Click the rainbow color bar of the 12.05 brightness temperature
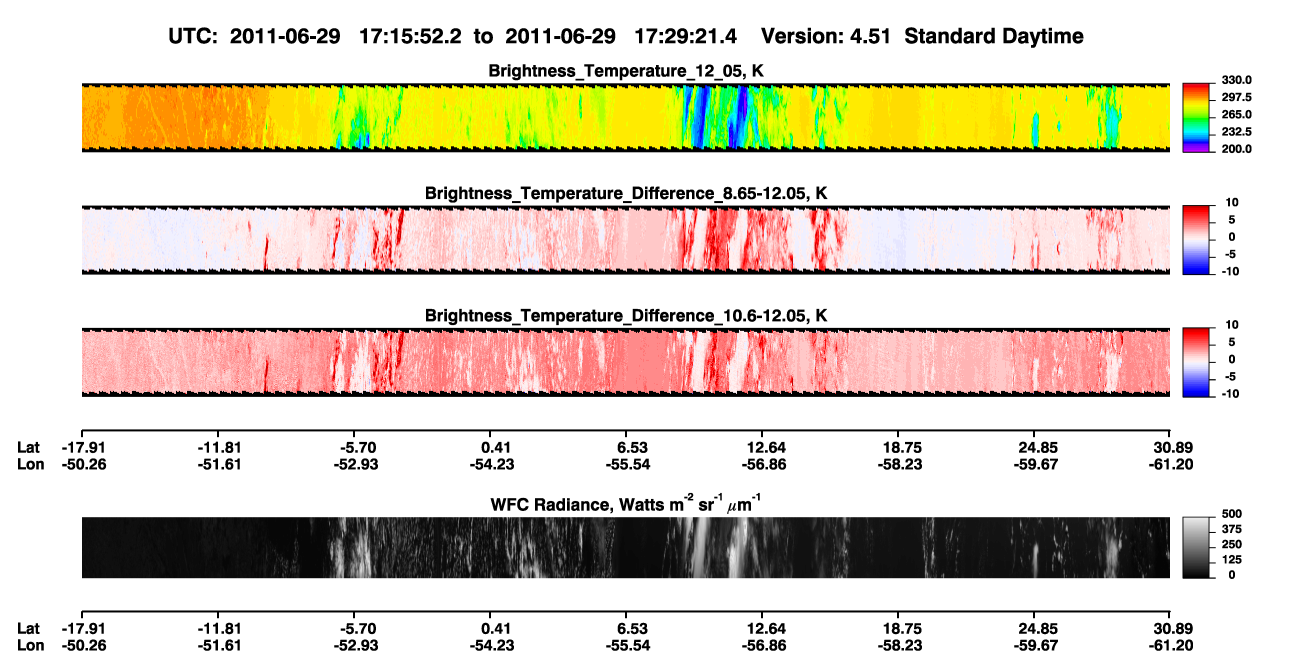Screen dimensions: 1300x667 (1194, 118)
